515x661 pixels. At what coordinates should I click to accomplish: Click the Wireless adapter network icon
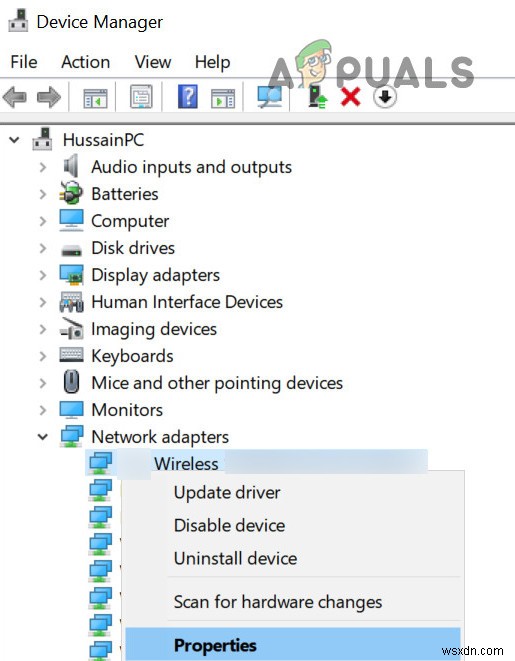coord(100,463)
